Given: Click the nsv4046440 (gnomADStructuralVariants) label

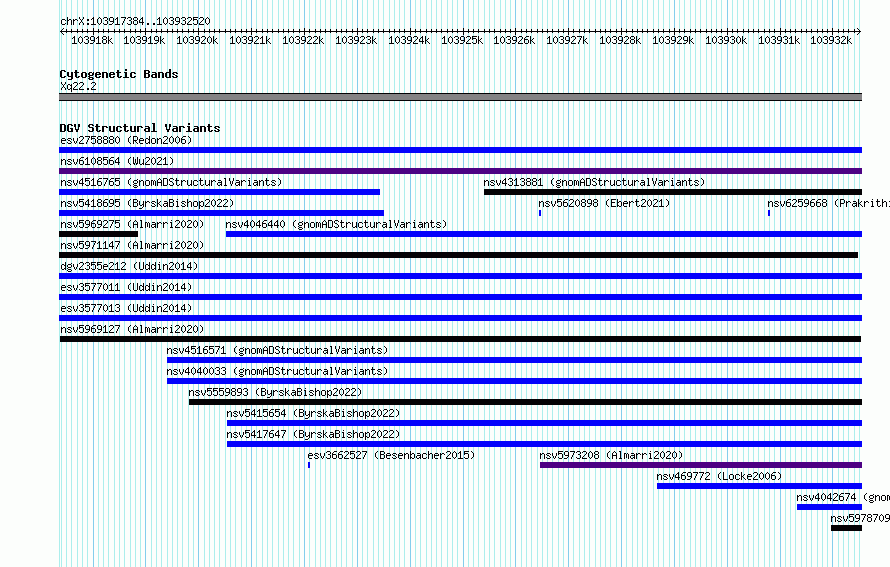Looking at the screenshot, I should (336, 224).
